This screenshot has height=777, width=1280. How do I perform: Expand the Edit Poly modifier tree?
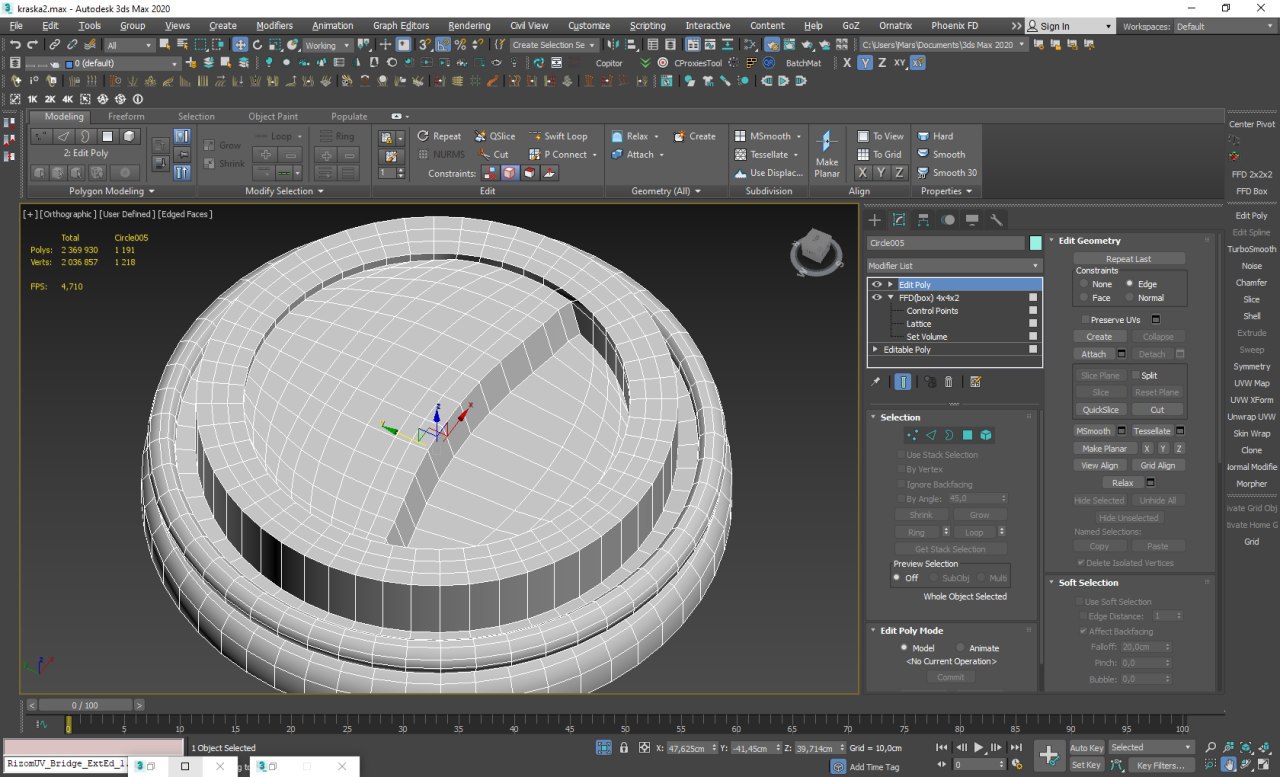890,285
